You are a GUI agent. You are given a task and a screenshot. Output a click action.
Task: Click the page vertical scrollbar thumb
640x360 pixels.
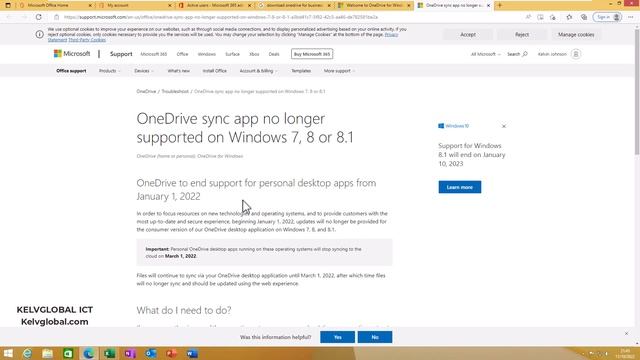(637, 92)
